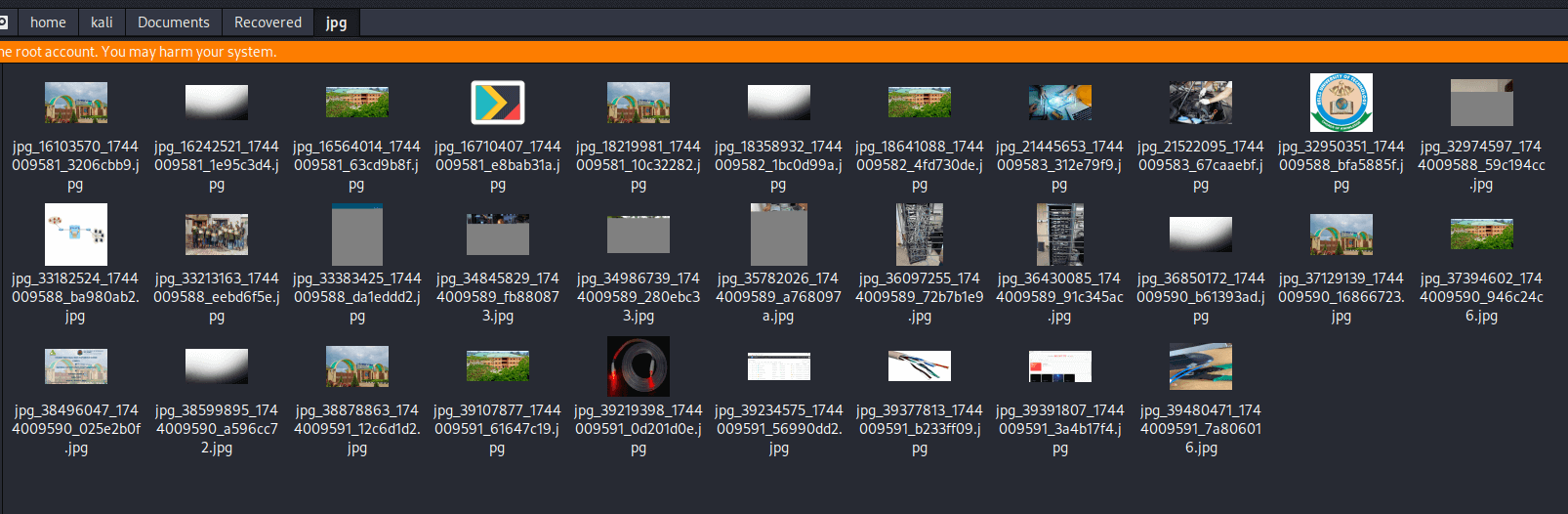Click the jpg_39234575 webpage screenshot thumbnail
The image size is (1568, 514).
tap(778, 366)
